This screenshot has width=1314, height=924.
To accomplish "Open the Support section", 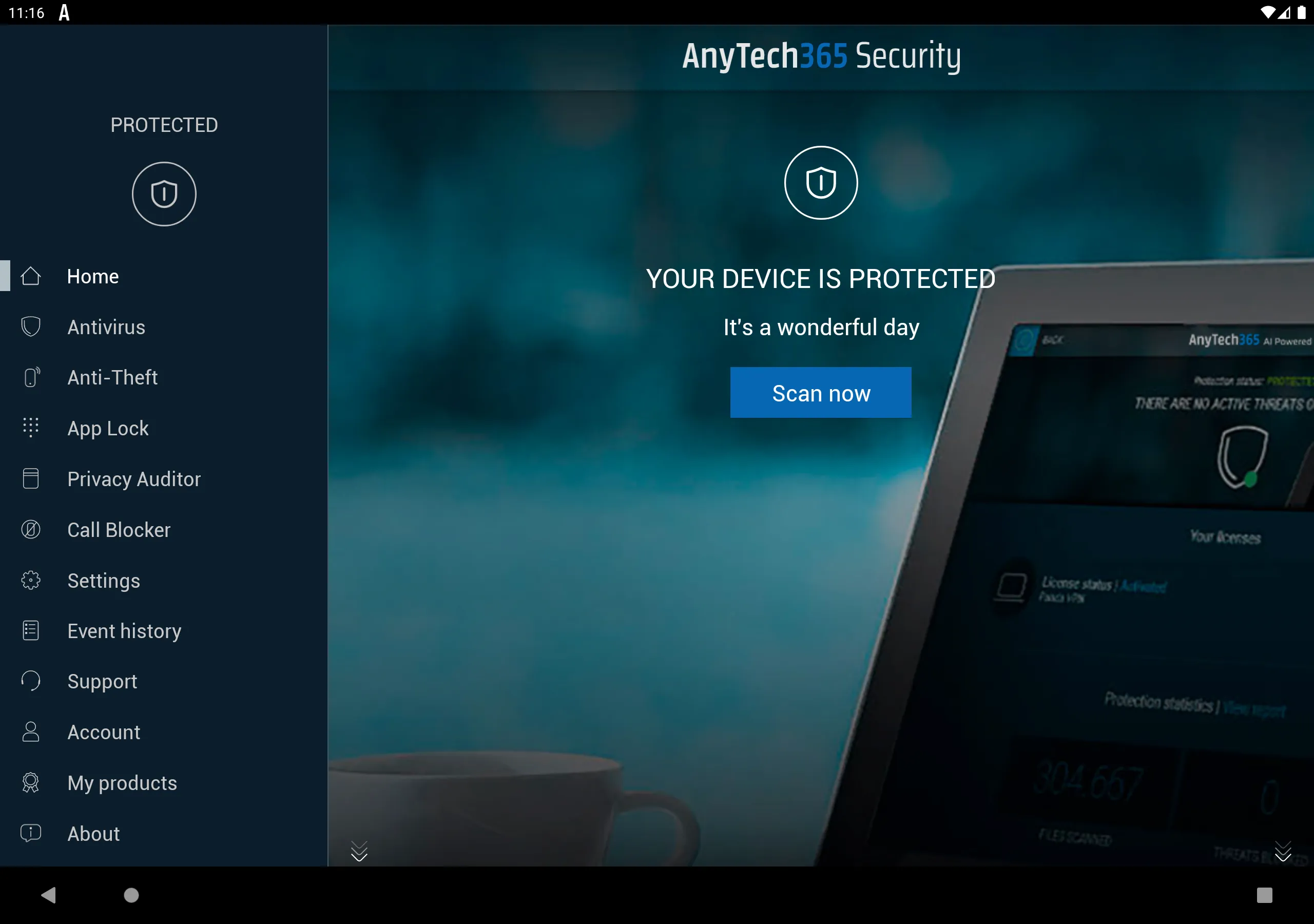I will 100,681.
